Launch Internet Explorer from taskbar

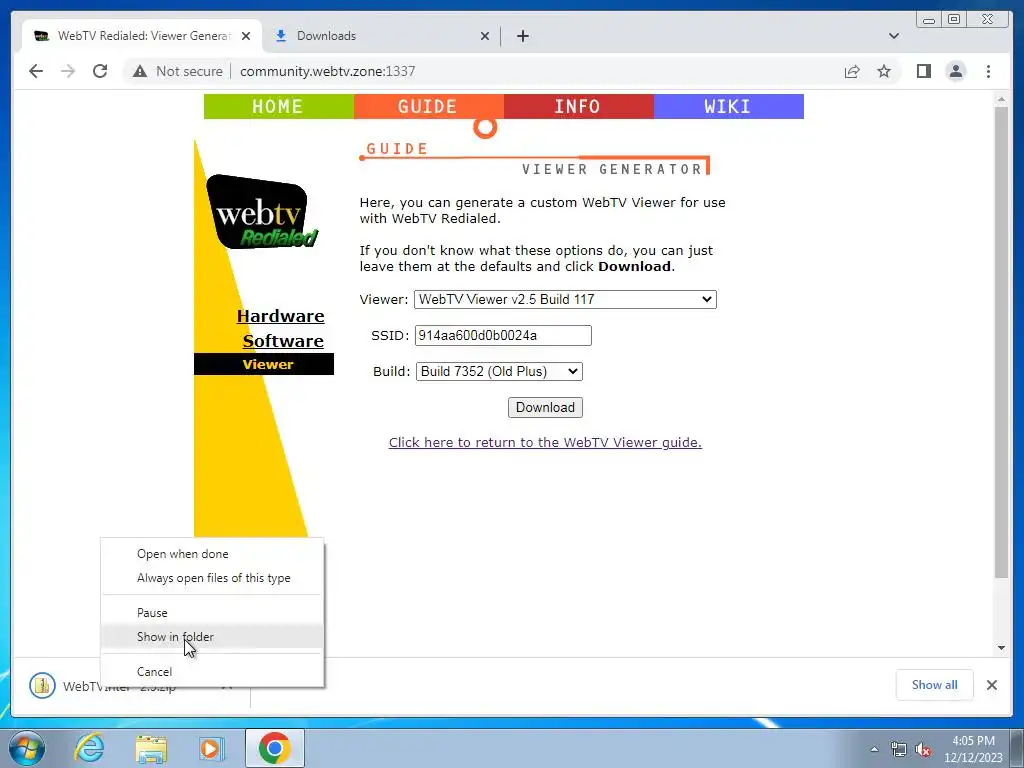tap(89, 748)
